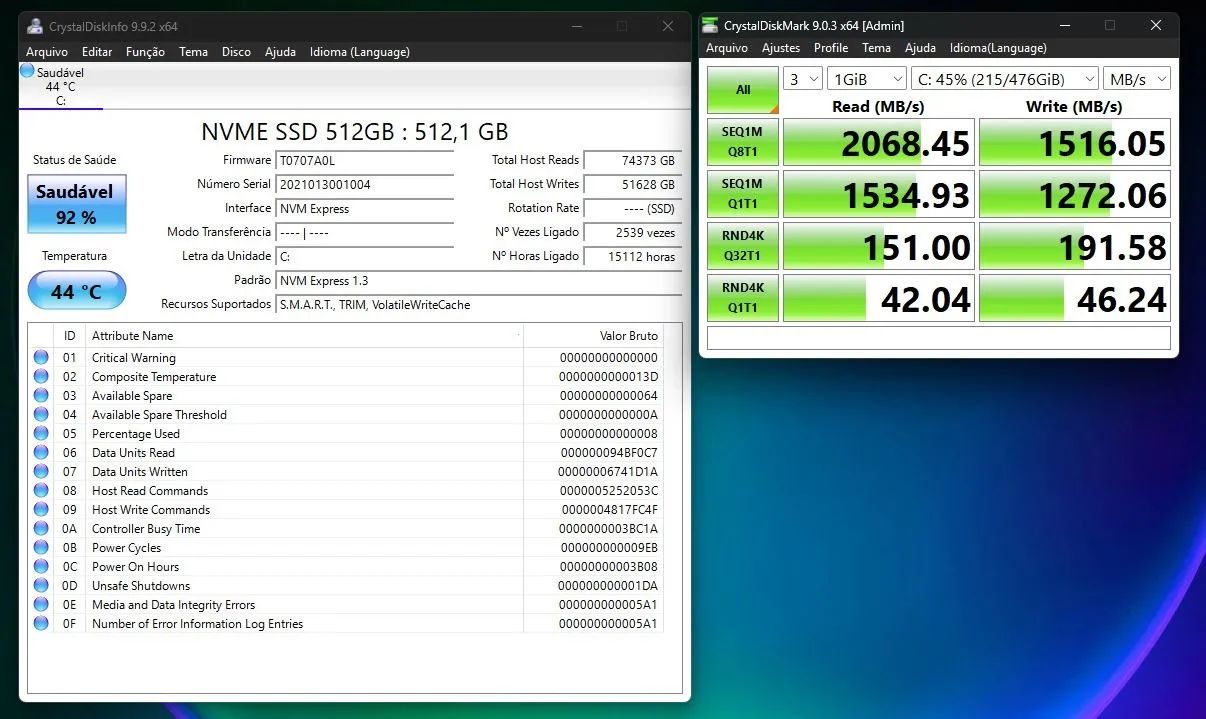Click the 44 °C temperature button
Viewport: 1206px width, 719px height.
77,291
